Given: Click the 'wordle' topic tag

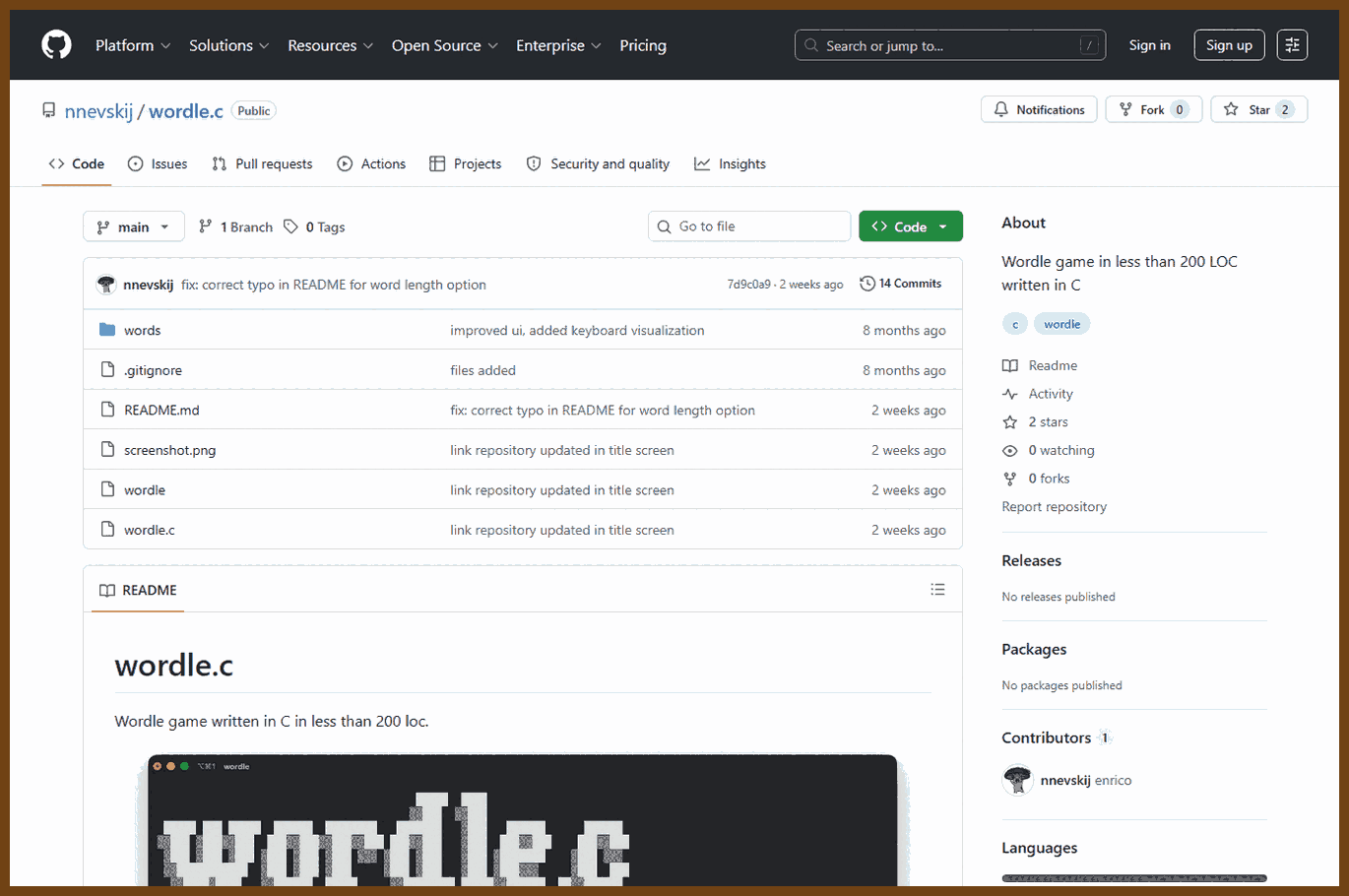Looking at the screenshot, I should coord(1061,324).
